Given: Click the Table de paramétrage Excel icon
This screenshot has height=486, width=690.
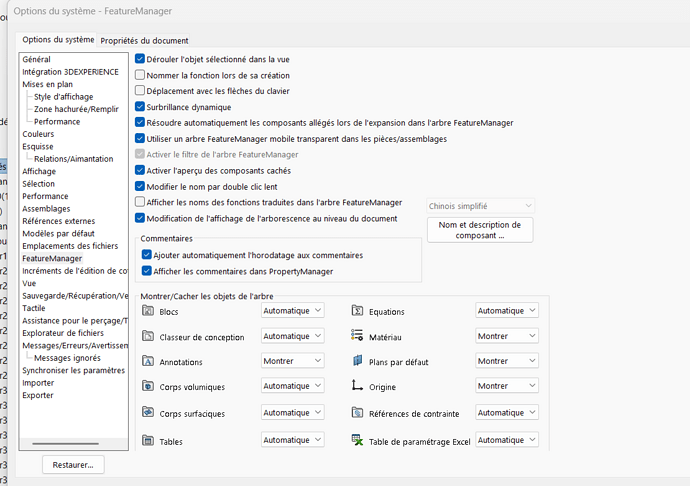Looking at the screenshot, I should [357, 440].
